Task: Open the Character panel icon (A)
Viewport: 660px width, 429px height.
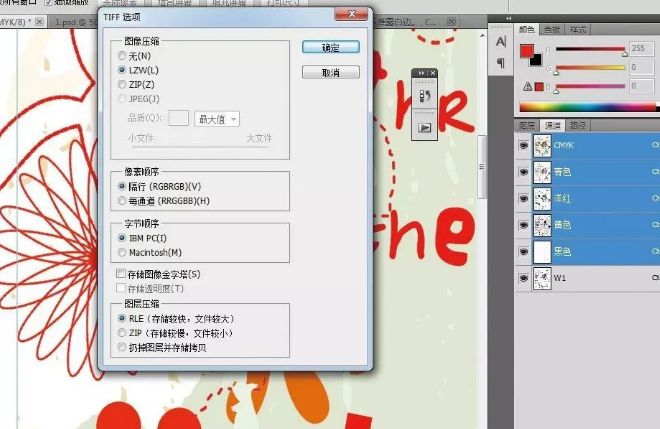Action: 501,41
